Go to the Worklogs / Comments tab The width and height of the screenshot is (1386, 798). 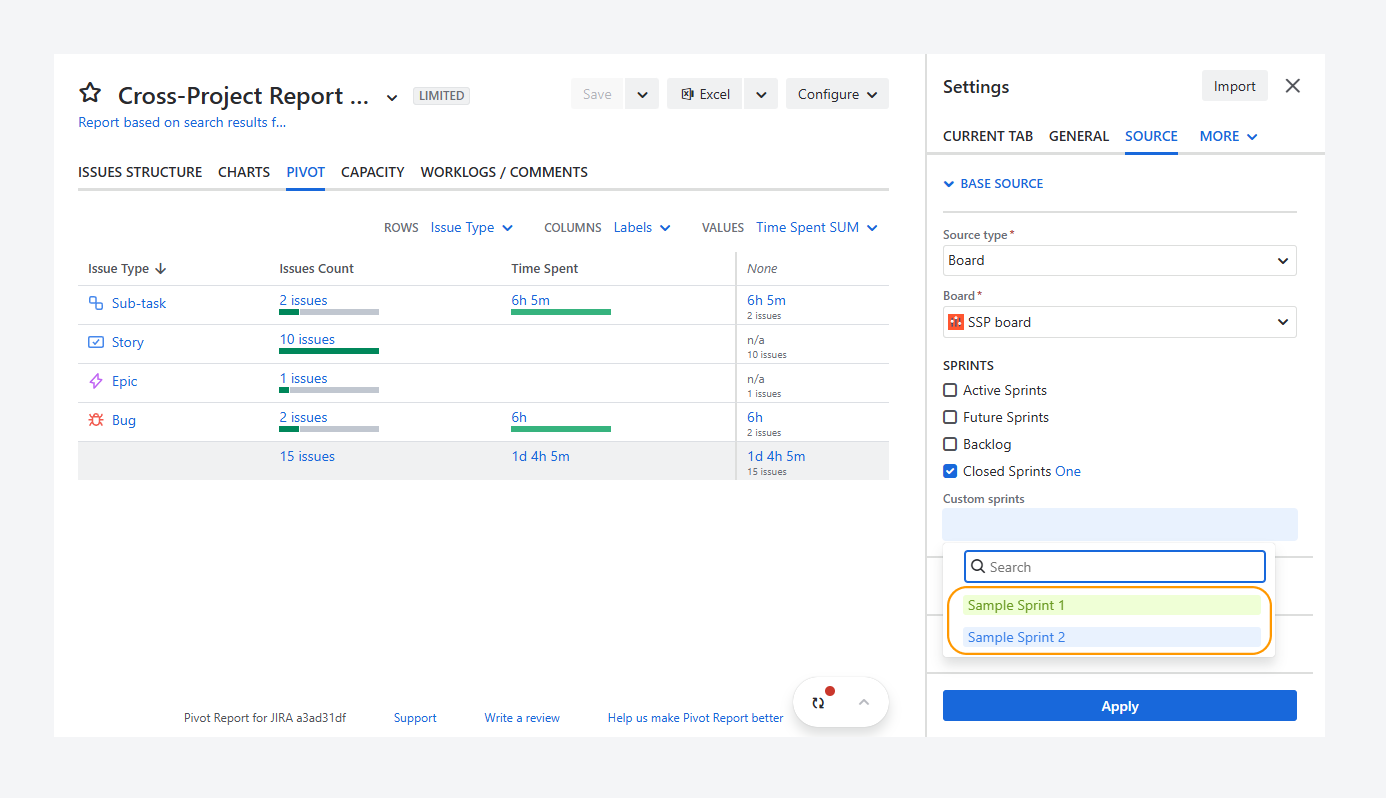coord(504,172)
